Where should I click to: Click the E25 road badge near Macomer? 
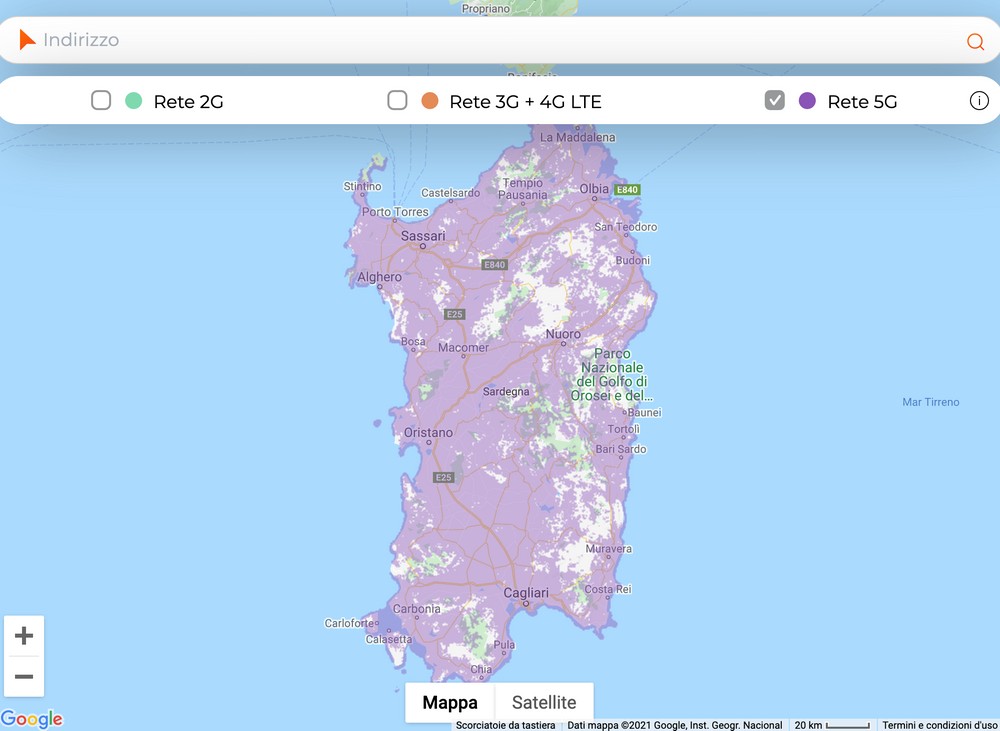tap(455, 314)
